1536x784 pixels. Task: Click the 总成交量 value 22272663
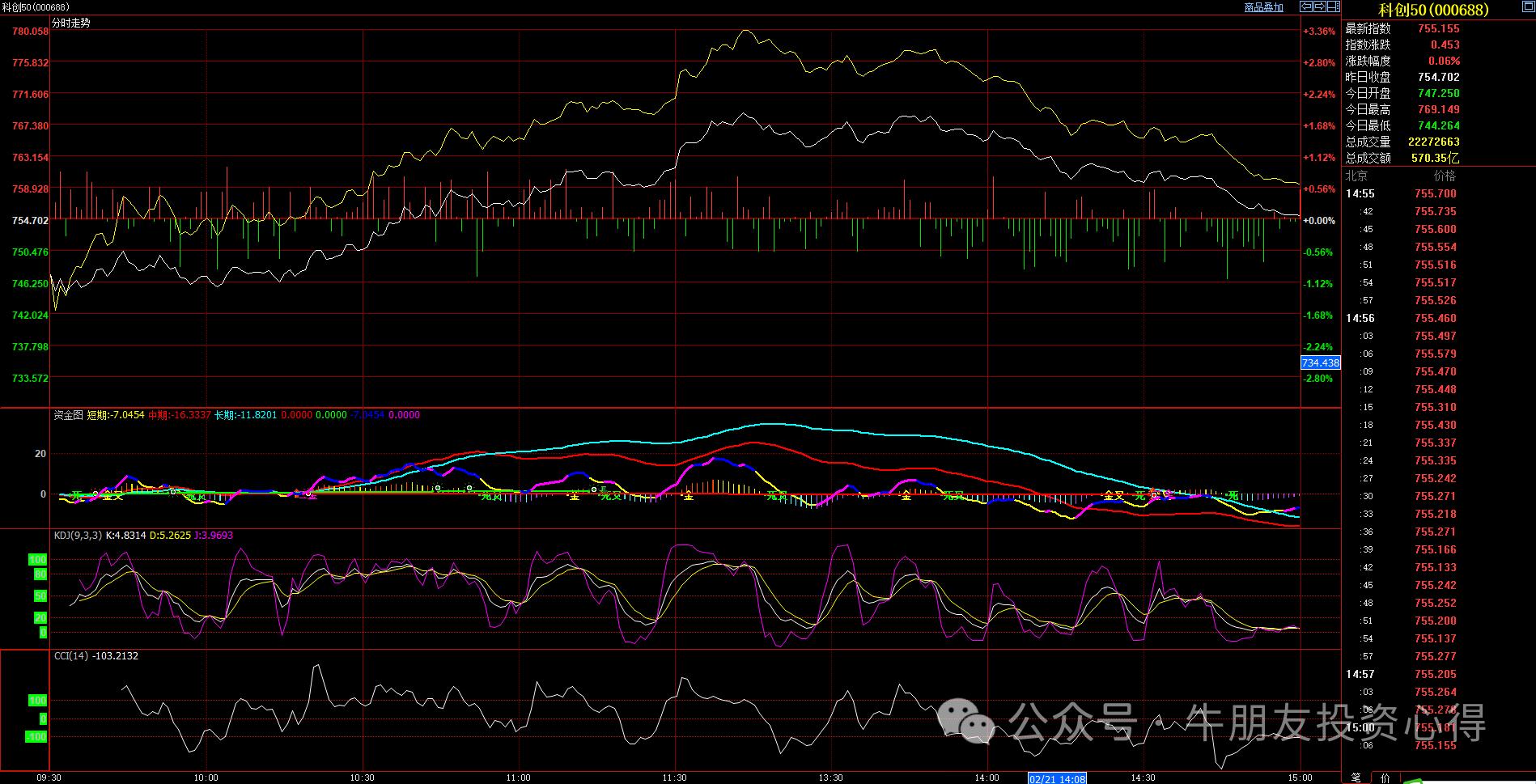tap(1434, 142)
